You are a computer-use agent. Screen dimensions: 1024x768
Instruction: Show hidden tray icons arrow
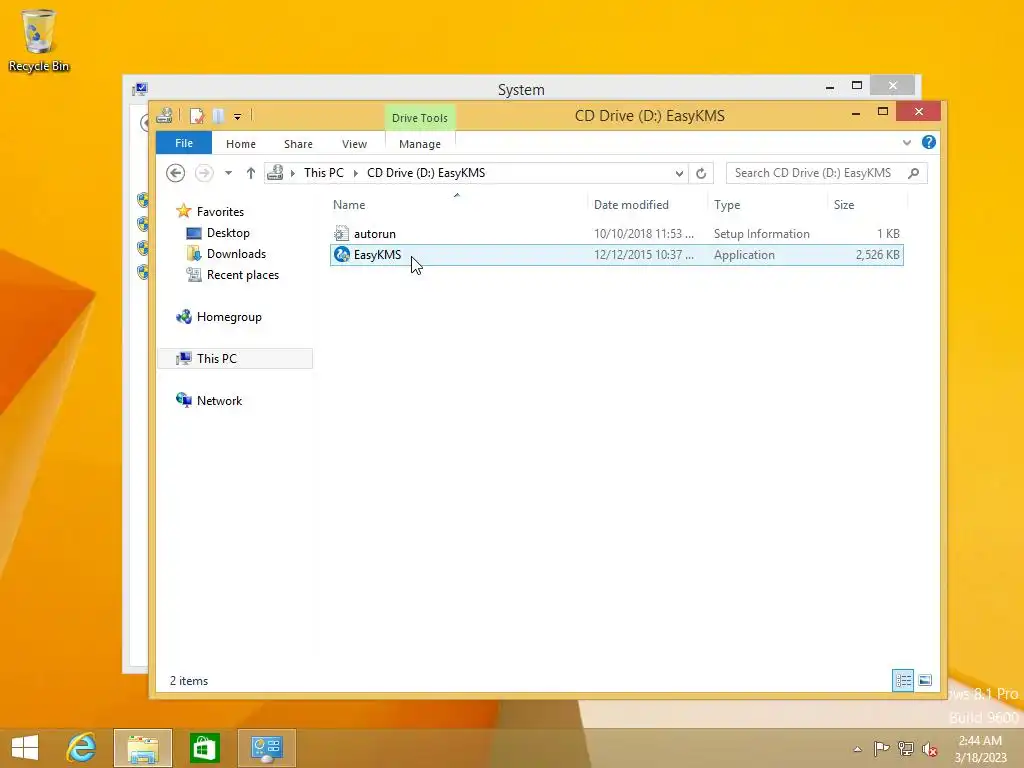[x=857, y=749]
